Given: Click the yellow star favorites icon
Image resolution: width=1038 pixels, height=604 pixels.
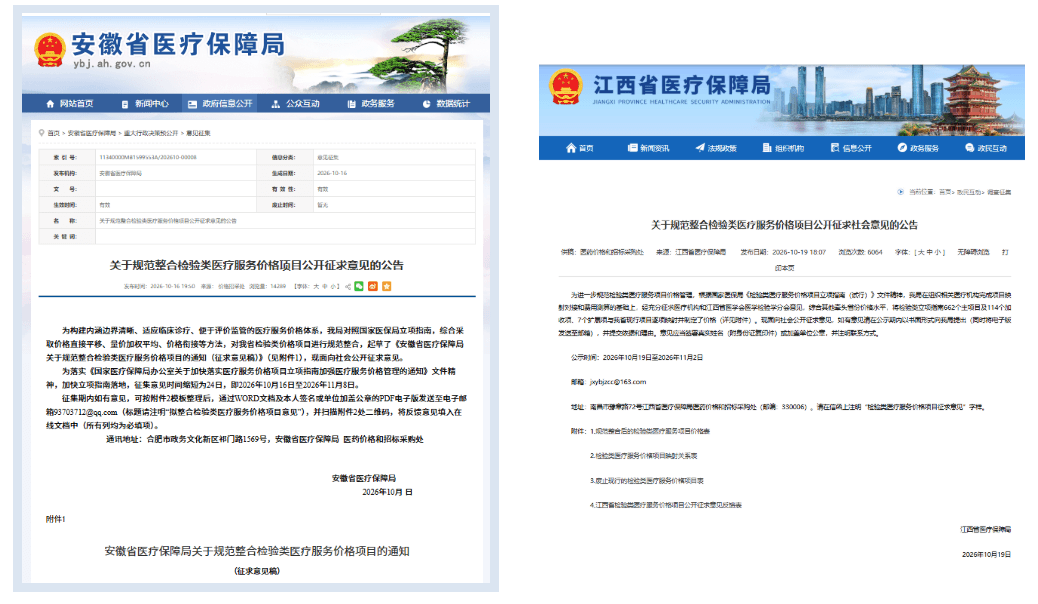Looking at the screenshot, I should click(387, 286).
